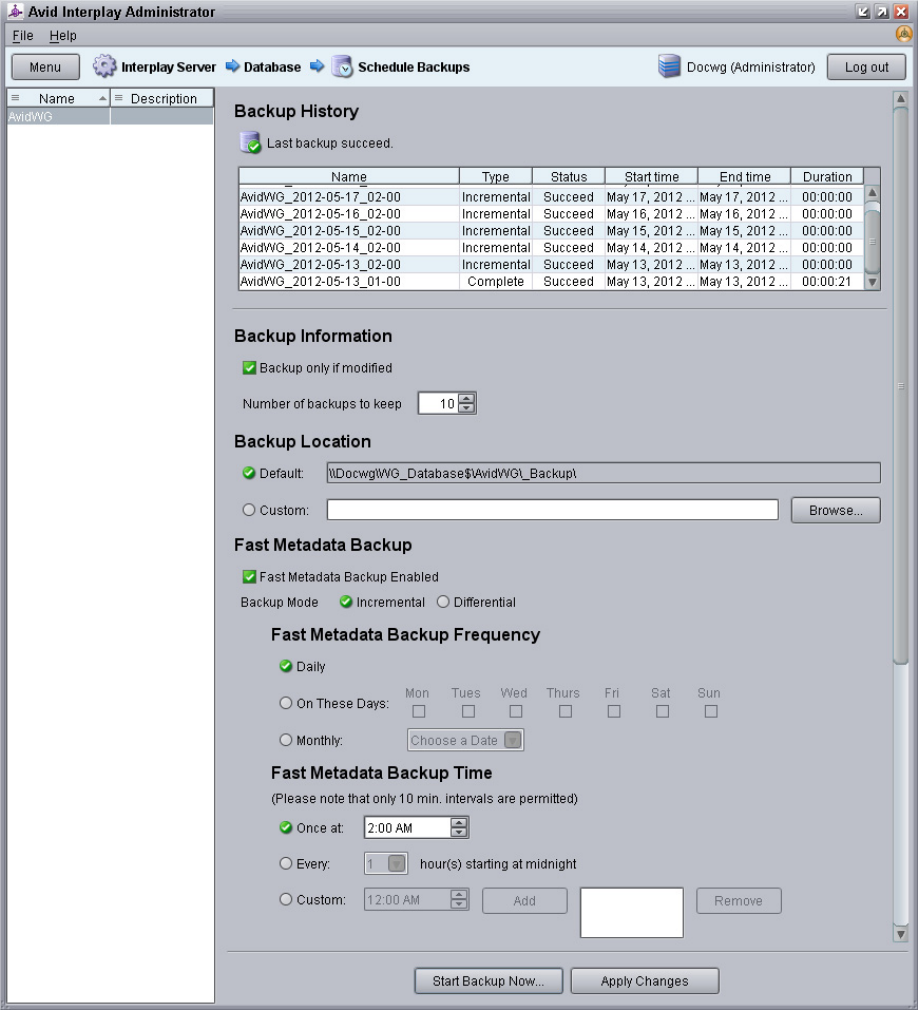Click the Custom time spinner up arrow

pos(459,894)
